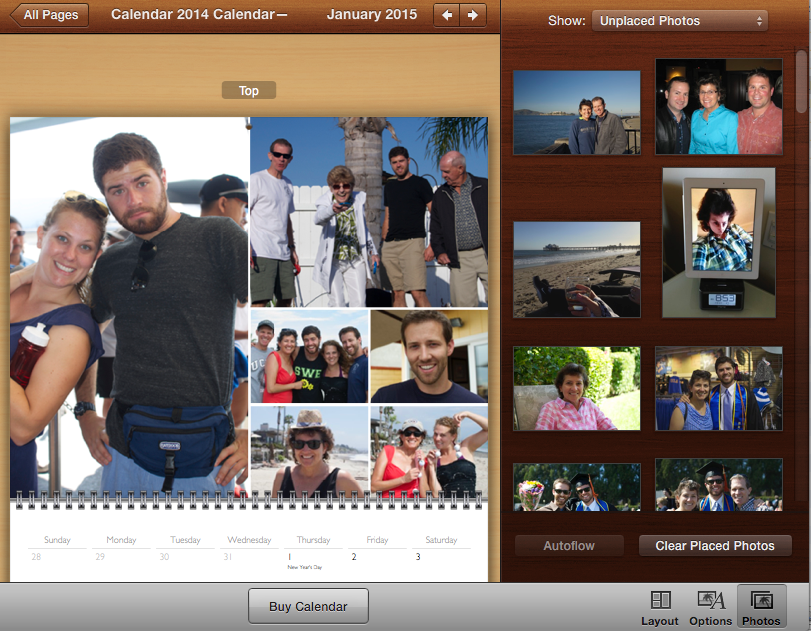
Task: Open the Layout panel icon
Action: coord(660,606)
